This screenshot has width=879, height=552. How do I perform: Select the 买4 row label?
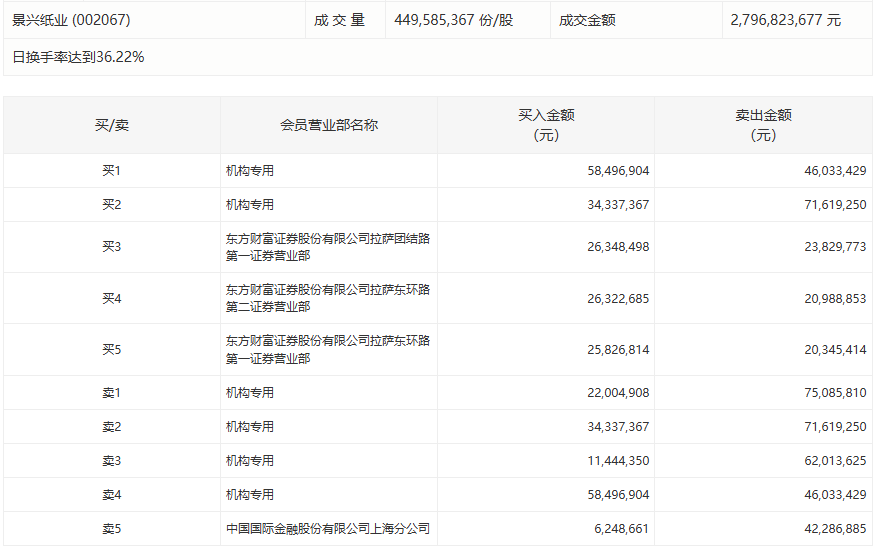pos(112,298)
